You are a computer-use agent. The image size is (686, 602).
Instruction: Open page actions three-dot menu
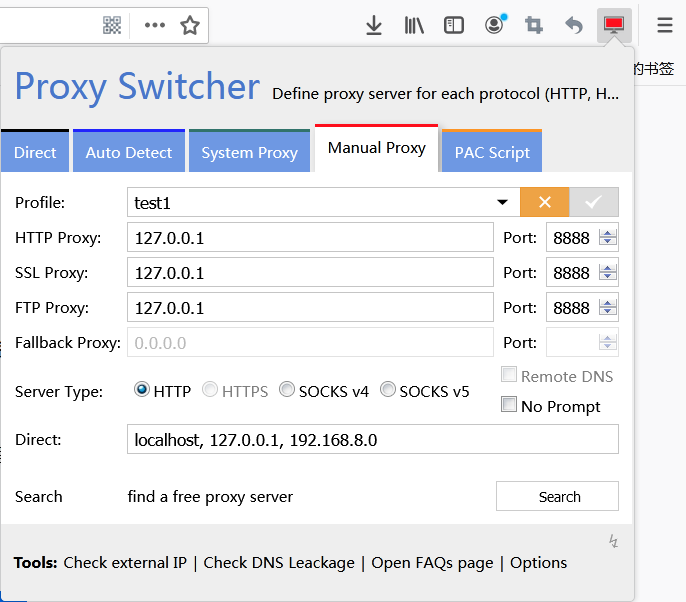154,25
